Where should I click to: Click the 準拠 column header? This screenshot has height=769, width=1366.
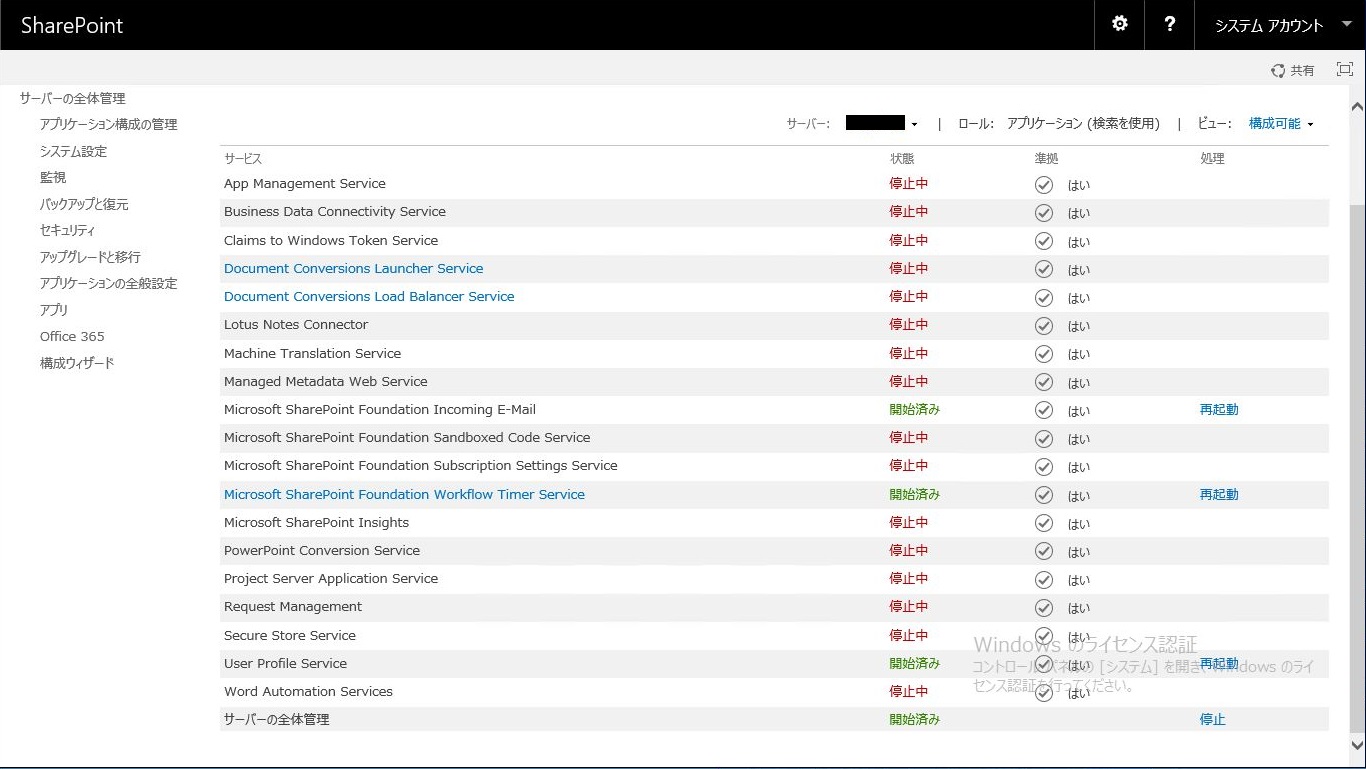pyautogui.click(x=1046, y=159)
